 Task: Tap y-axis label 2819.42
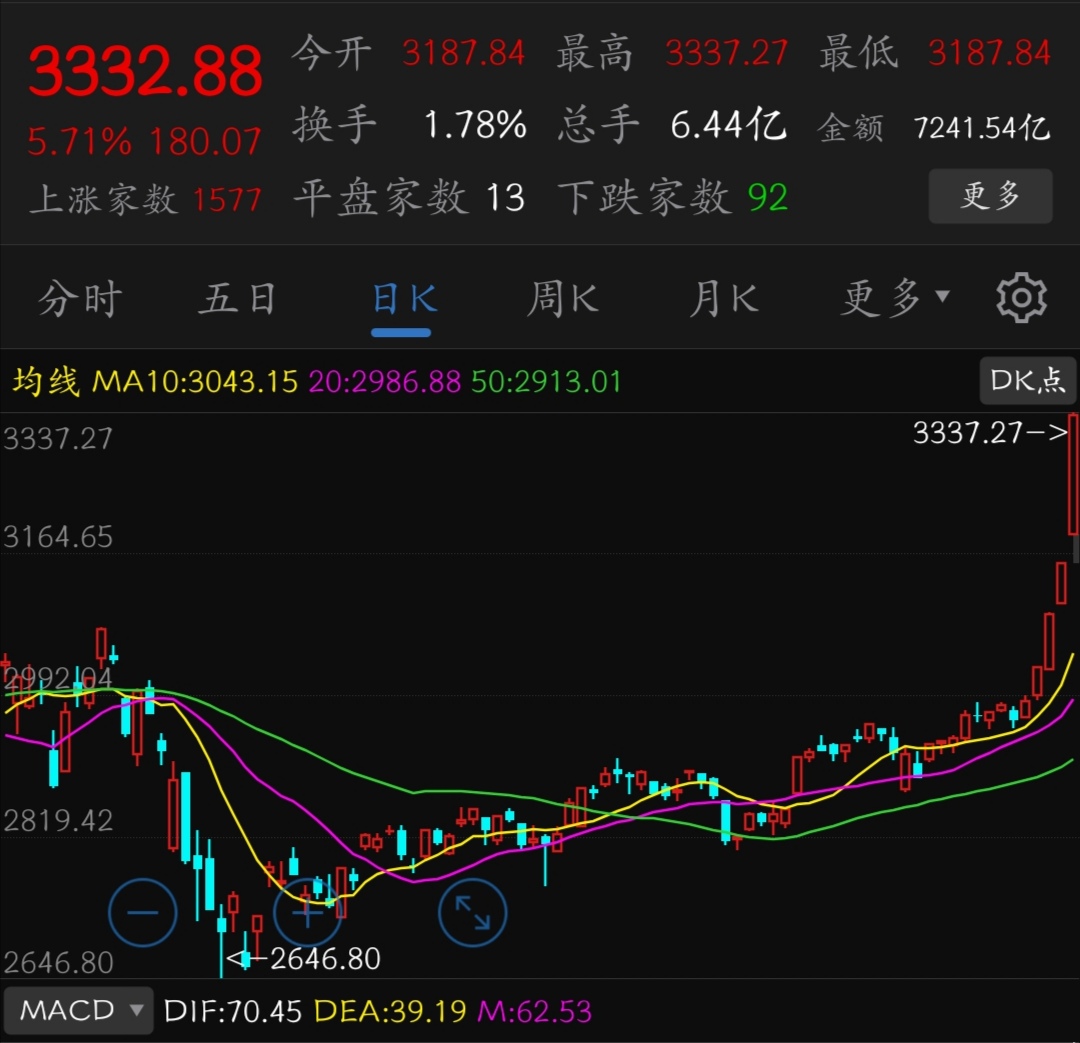pos(58,820)
